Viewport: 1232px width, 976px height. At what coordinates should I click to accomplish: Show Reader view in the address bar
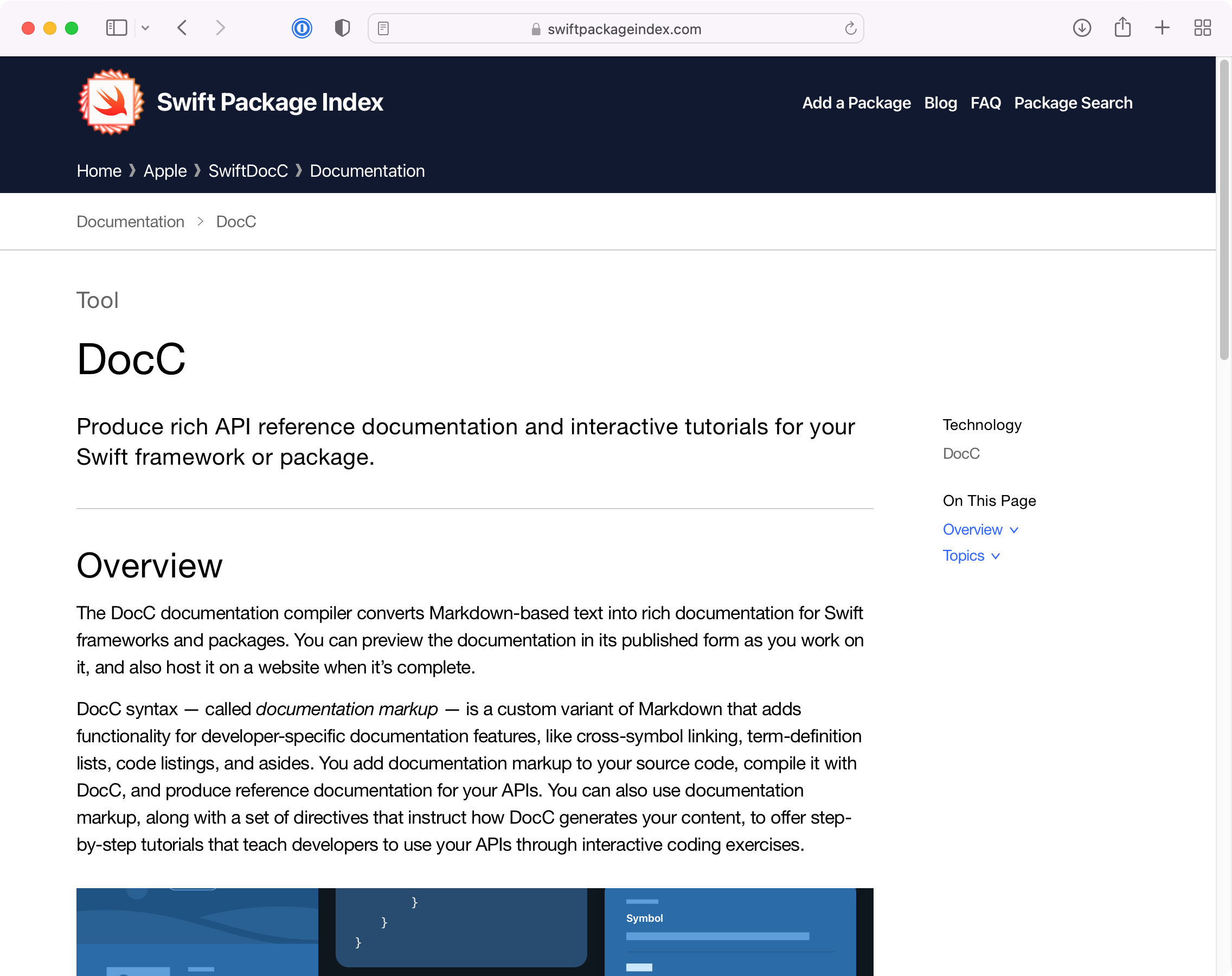coord(383,29)
